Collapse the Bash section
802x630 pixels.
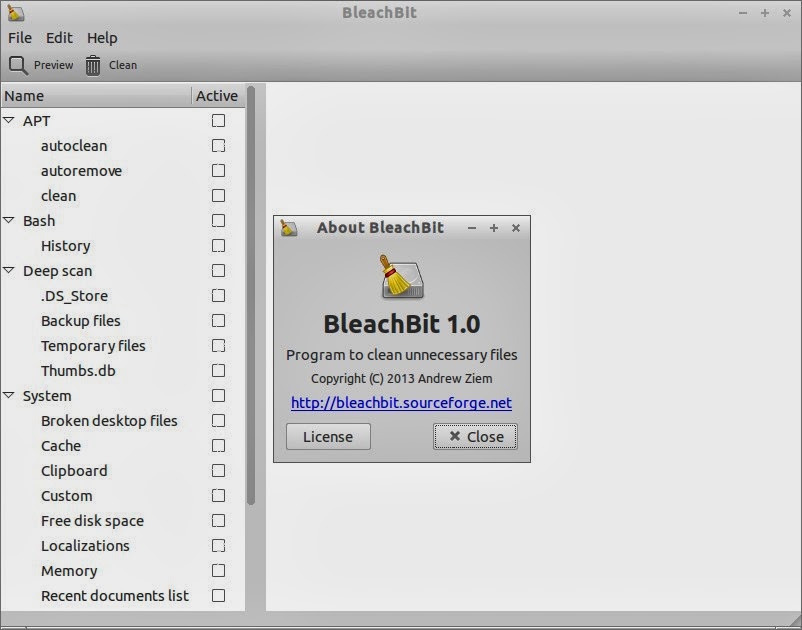point(10,220)
